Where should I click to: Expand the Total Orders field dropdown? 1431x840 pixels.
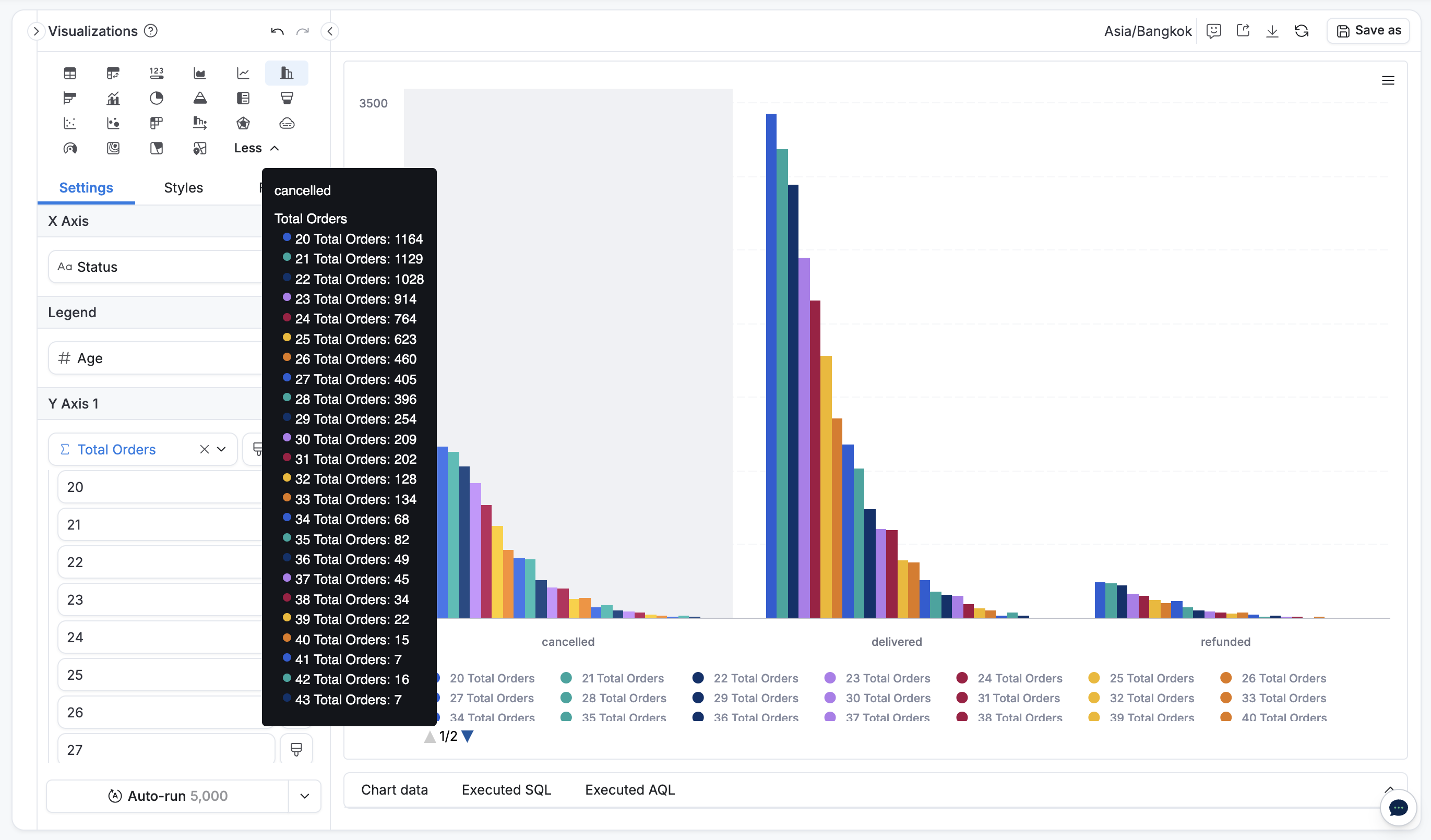pos(221,450)
